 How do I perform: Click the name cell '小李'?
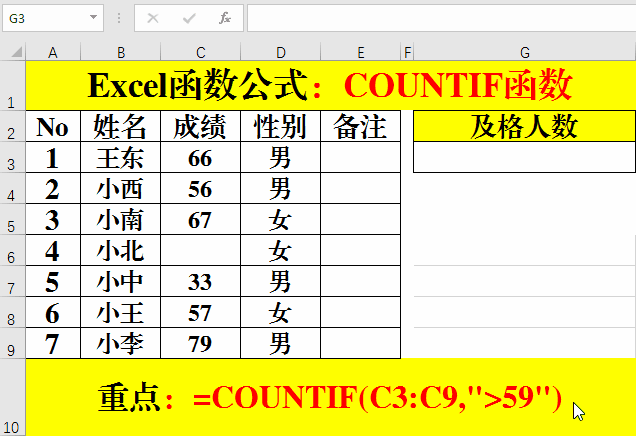point(120,343)
